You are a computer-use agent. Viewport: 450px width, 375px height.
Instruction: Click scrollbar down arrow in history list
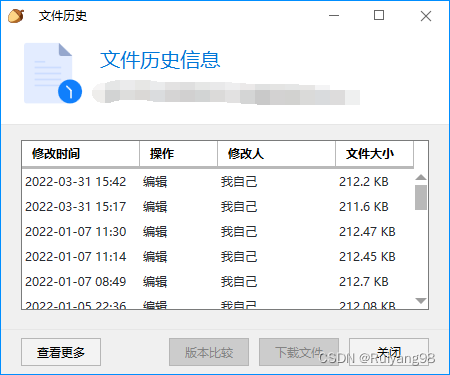pyautogui.click(x=421, y=300)
